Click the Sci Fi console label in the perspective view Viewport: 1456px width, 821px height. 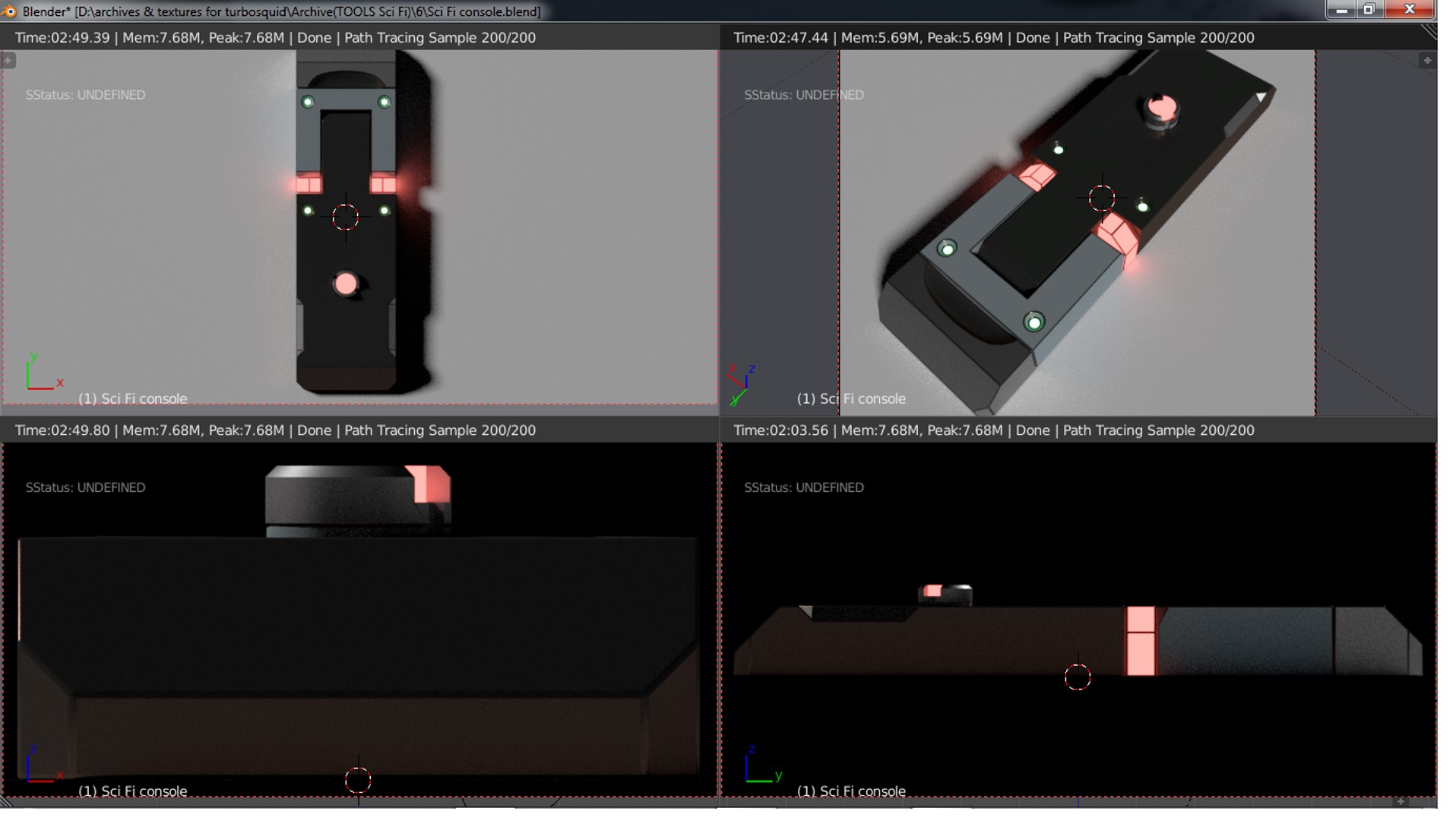[x=851, y=398]
